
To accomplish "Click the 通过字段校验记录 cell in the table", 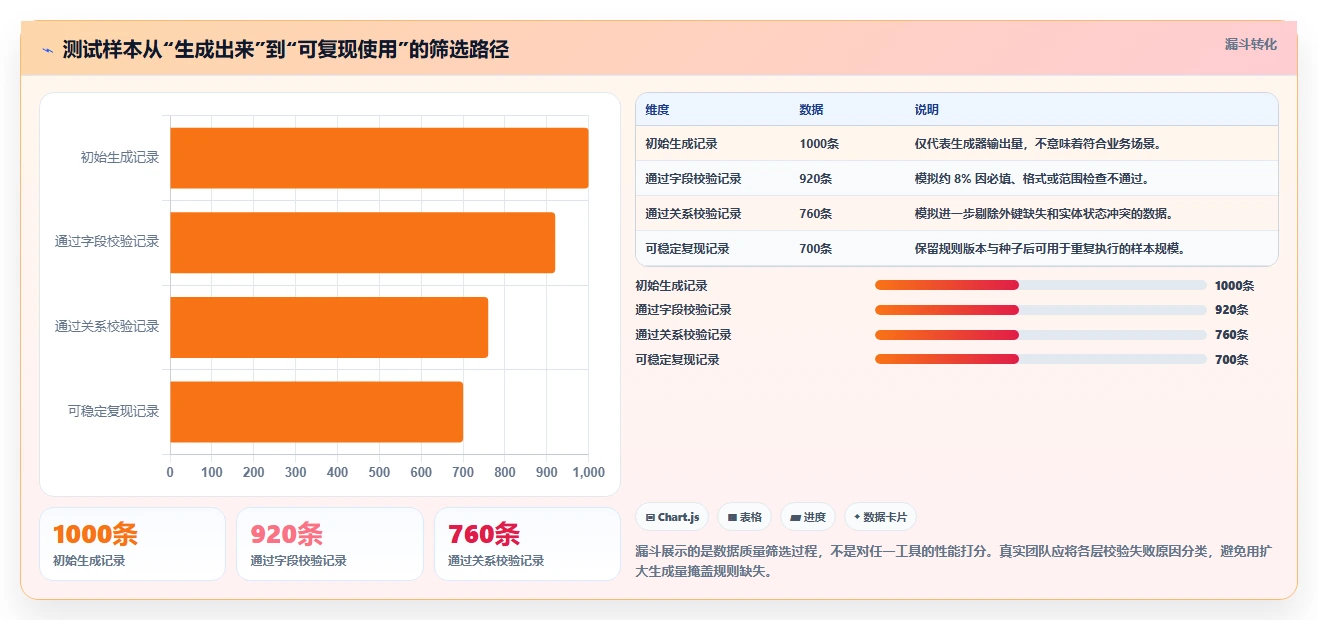I will point(693,179).
